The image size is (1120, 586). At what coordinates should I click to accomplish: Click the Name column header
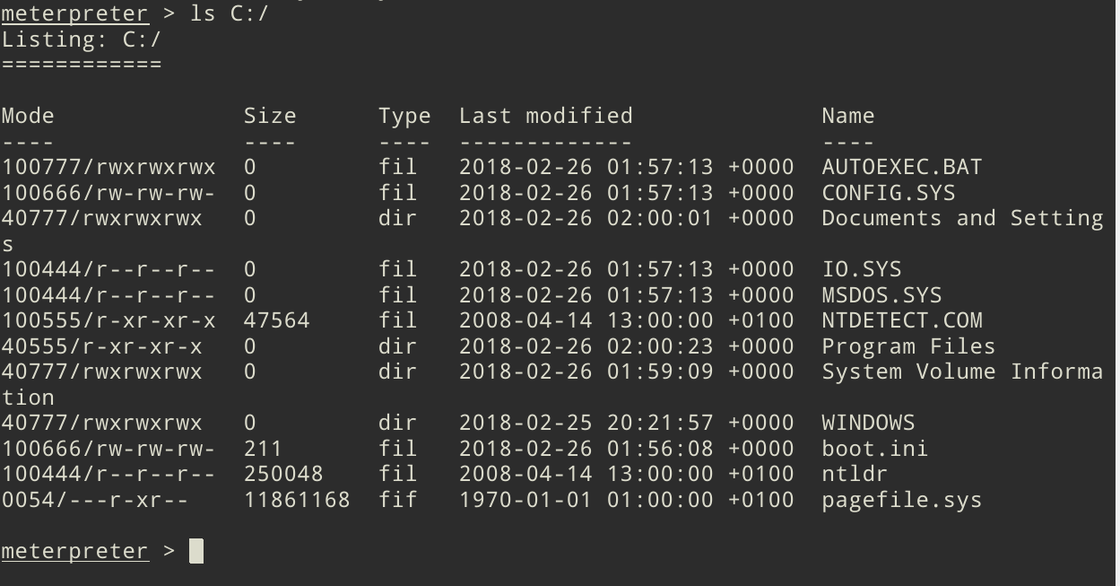[x=848, y=116]
